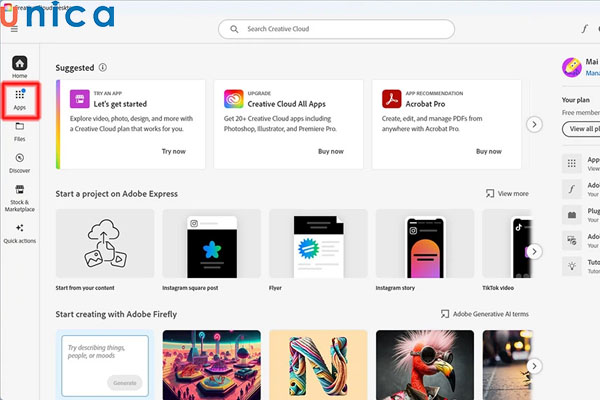Click Try now on Let's get started
This screenshot has height=400, width=600.
tap(173, 151)
